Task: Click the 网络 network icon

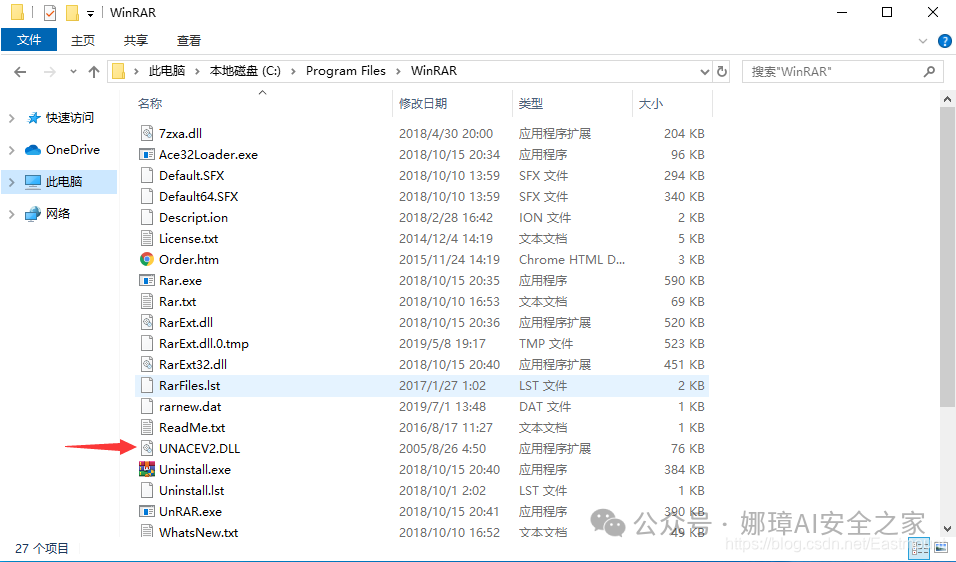Action: (x=33, y=214)
